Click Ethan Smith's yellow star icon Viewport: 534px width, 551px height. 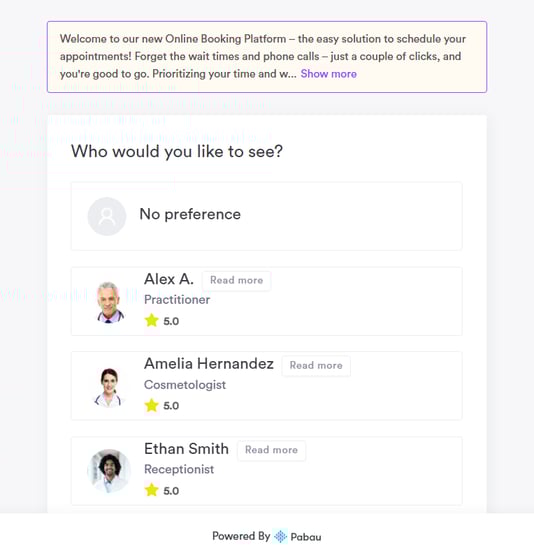[x=151, y=490]
